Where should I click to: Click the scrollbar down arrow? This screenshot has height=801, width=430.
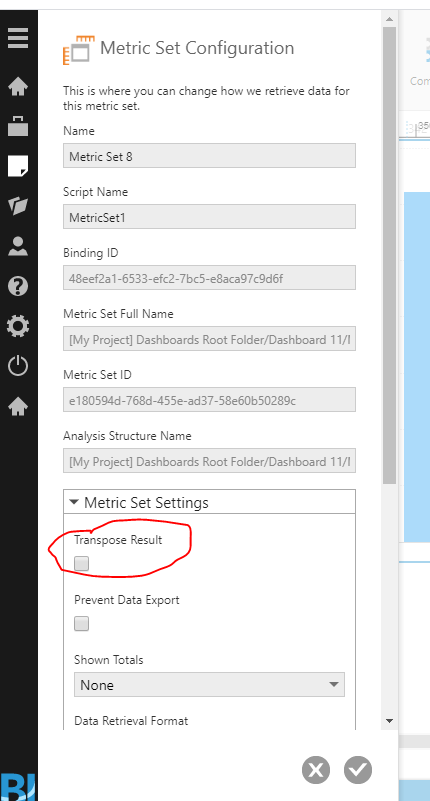389,721
